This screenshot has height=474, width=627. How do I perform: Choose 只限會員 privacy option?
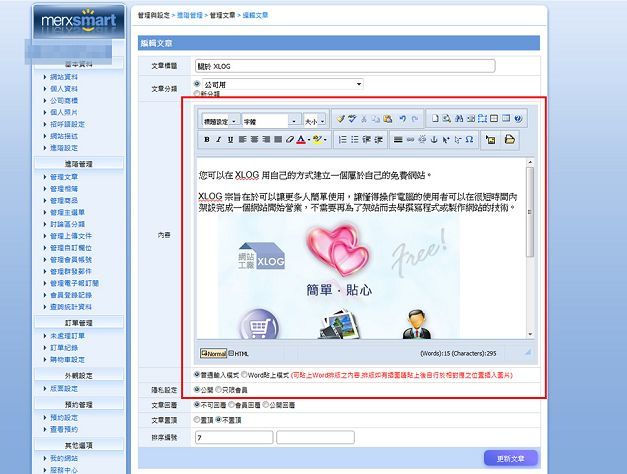point(221,388)
